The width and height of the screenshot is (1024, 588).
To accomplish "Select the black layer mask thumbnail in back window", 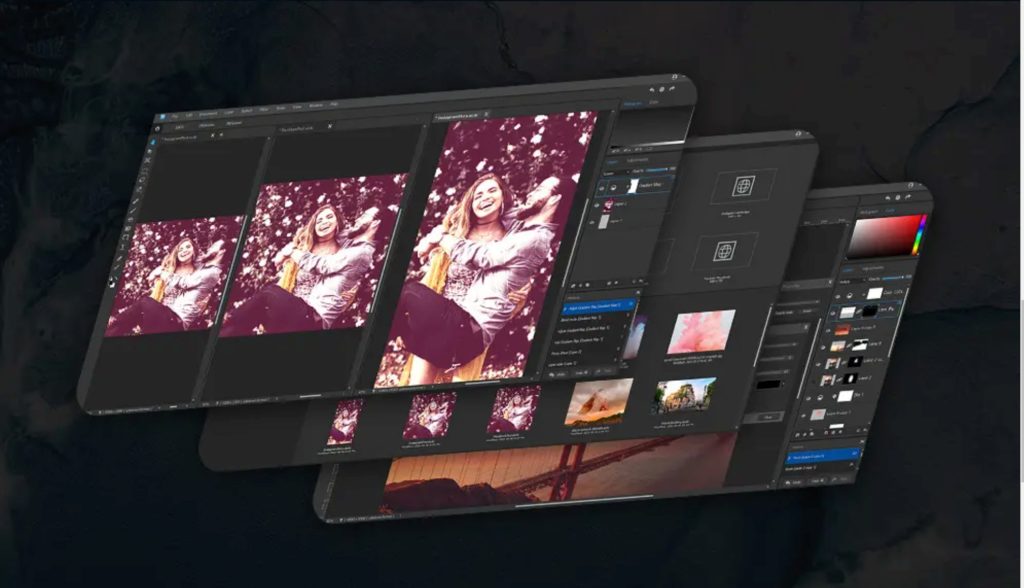I will coord(869,310).
